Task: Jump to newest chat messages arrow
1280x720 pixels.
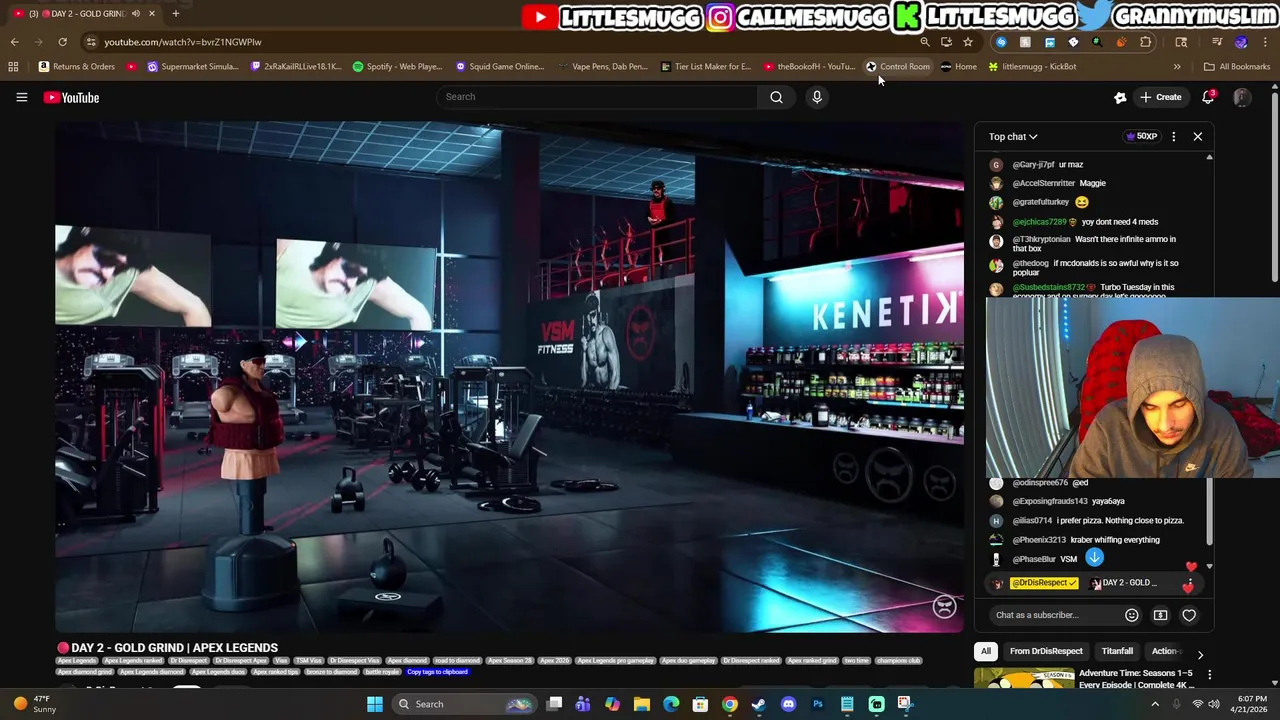Action: point(1094,558)
